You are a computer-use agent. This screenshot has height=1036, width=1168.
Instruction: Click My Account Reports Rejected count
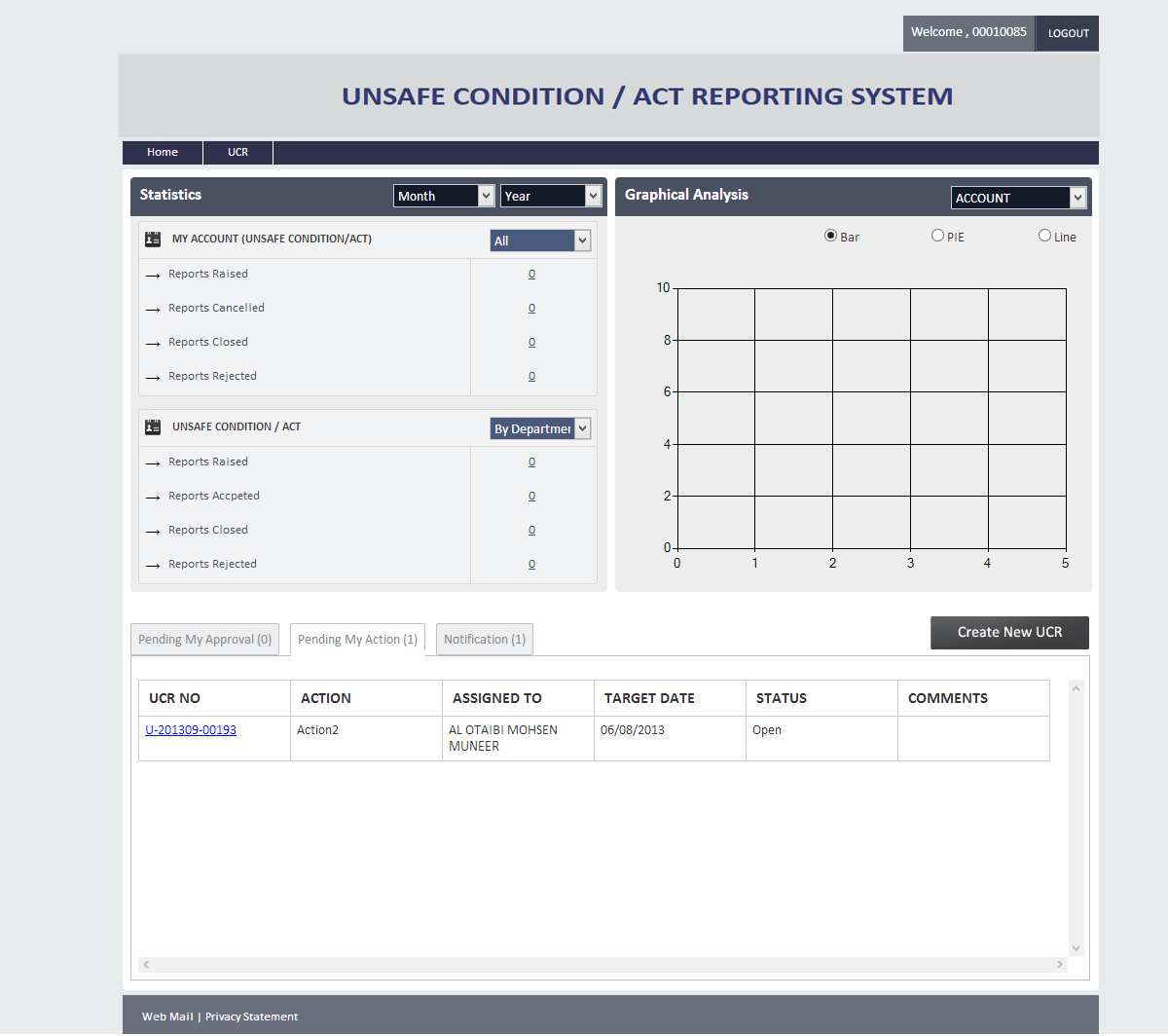(531, 377)
